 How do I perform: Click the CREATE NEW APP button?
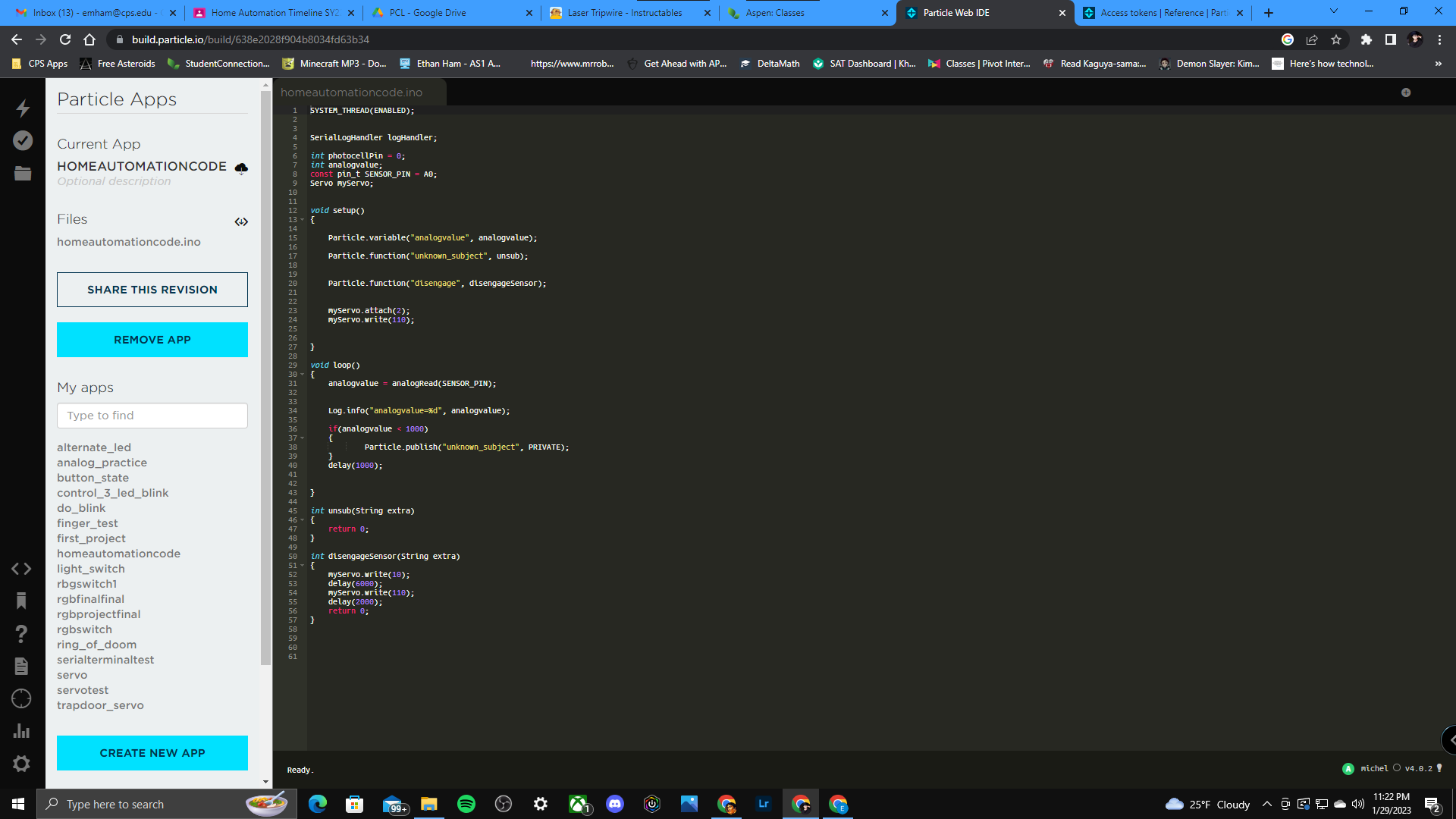click(x=152, y=752)
